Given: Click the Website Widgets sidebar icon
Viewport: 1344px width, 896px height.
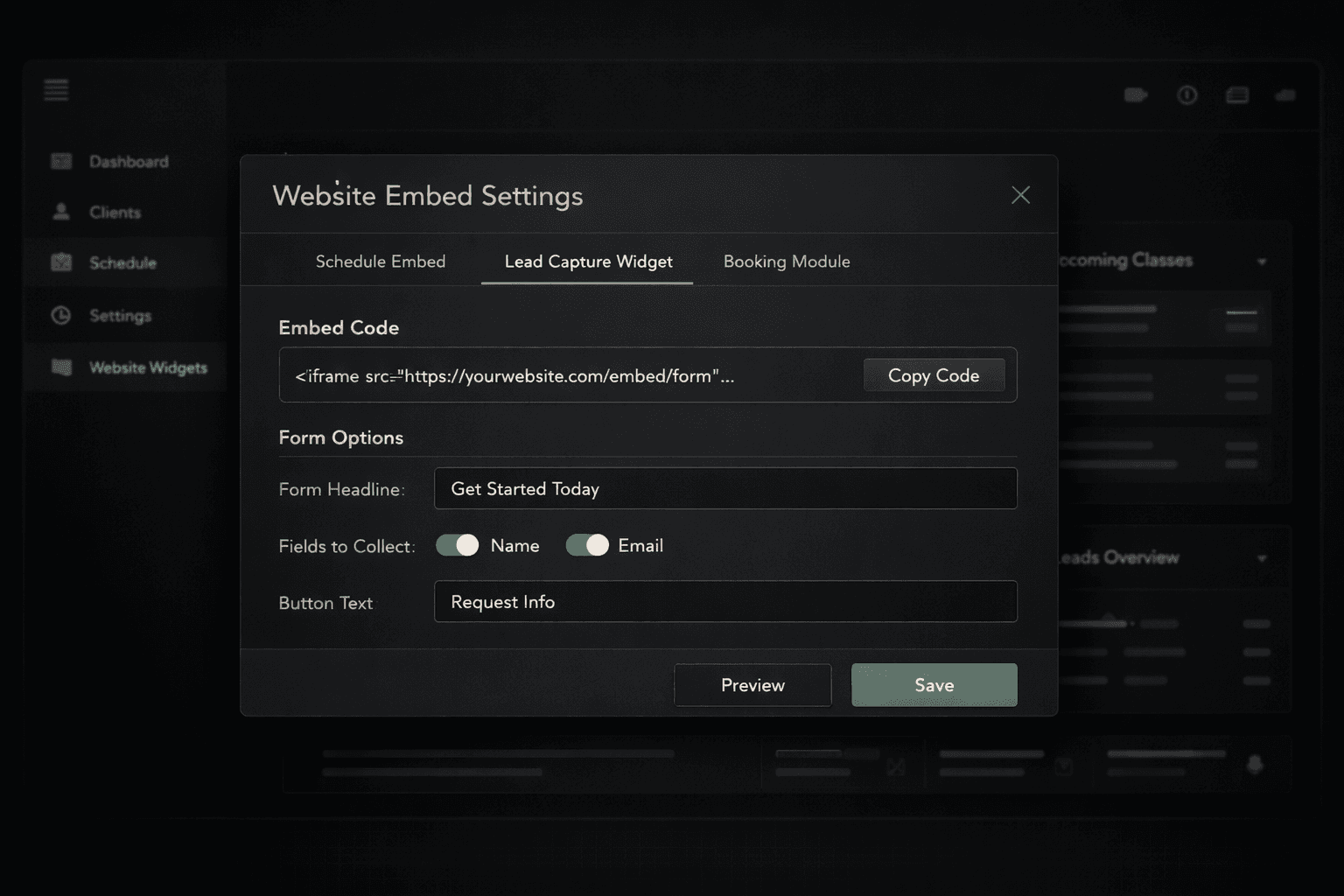Looking at the screenshot, I should pyautogui.click(x=60, y=367).
